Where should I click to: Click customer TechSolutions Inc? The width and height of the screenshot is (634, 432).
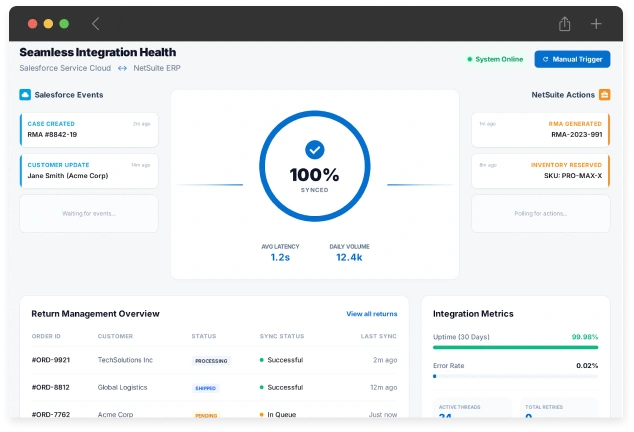pyautogui.click(x=125, y=360)
